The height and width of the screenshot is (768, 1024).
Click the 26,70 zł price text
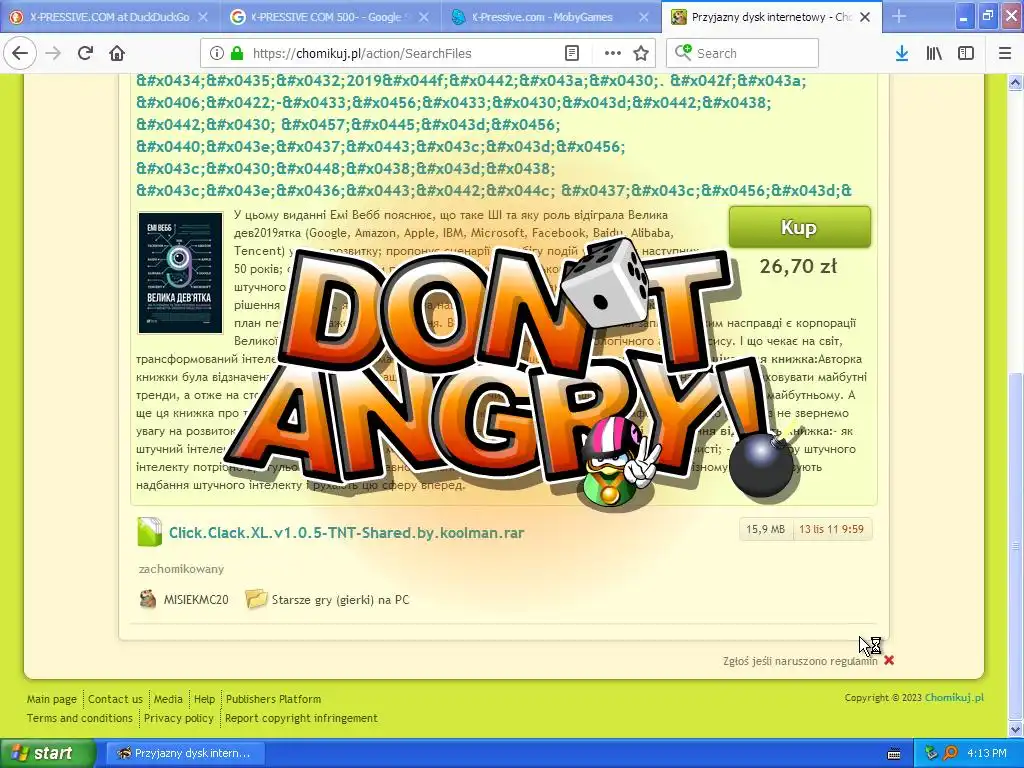click(x=799, y=266)
